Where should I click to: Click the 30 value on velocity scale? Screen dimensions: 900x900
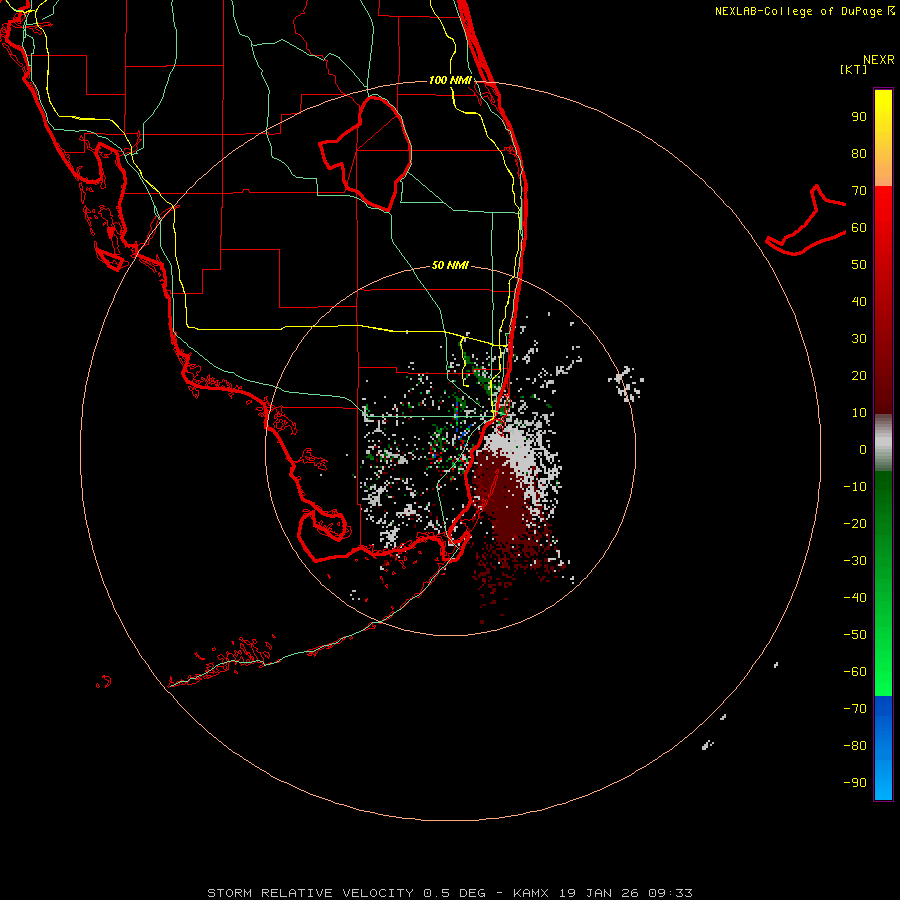(859, 339)
